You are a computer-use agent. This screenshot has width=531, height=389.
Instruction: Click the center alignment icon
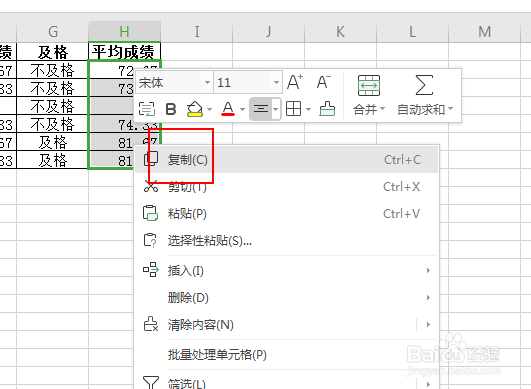(261, 109)
